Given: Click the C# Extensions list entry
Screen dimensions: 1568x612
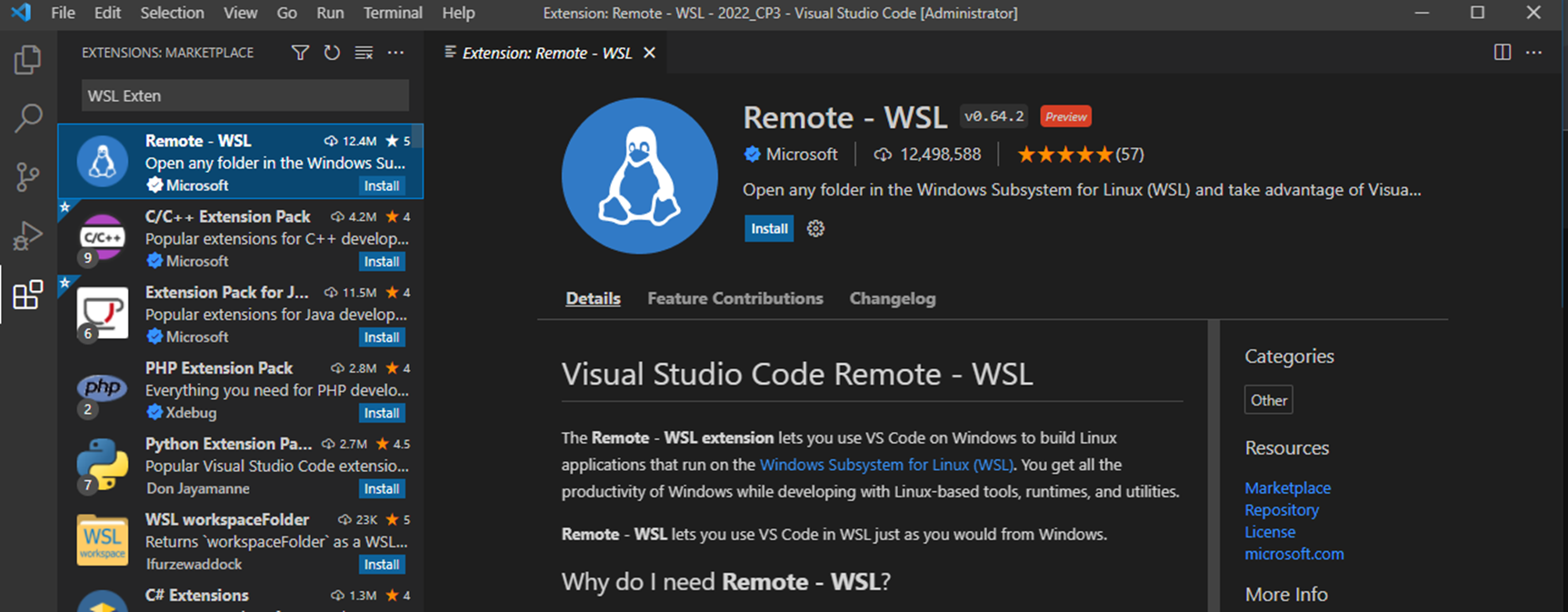Looking at the screenshot, I should tap(241, 597).
